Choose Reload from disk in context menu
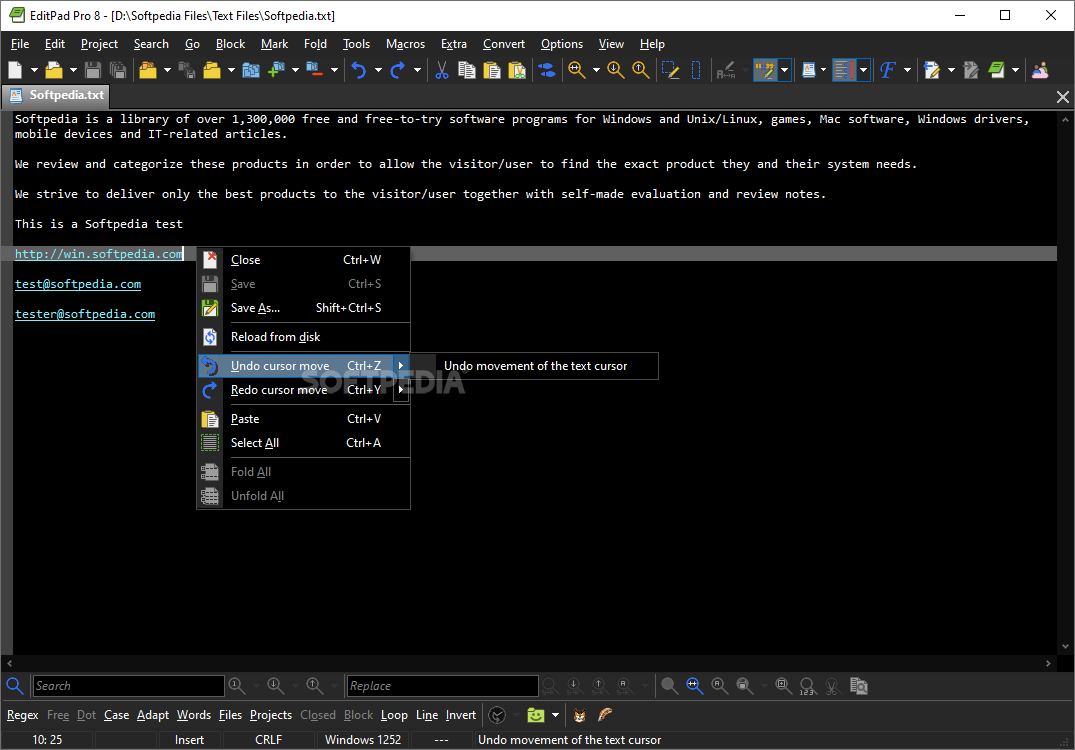This screenshot has width=1075, height=750. point(304,337)
